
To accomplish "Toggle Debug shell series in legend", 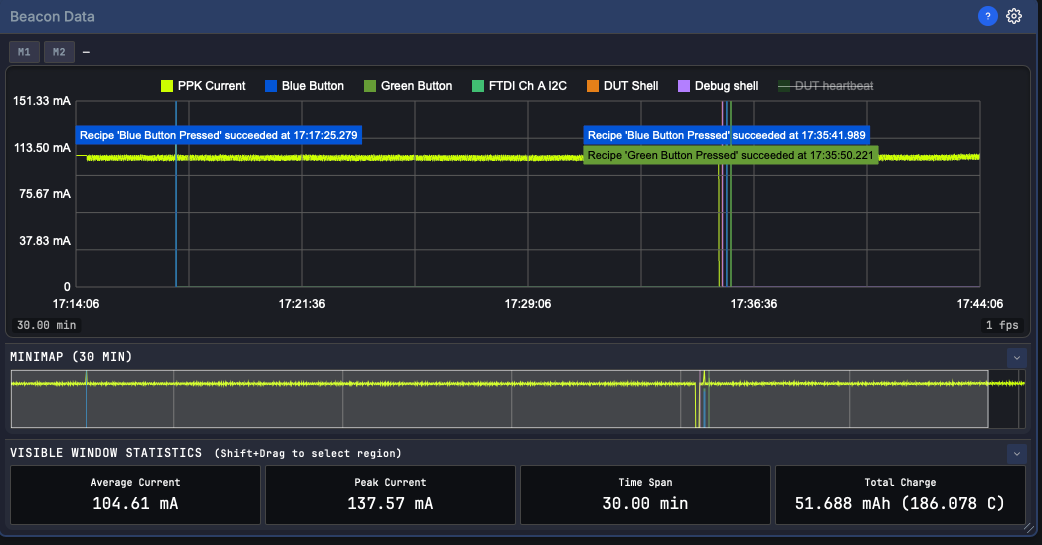I will [718, 86].
